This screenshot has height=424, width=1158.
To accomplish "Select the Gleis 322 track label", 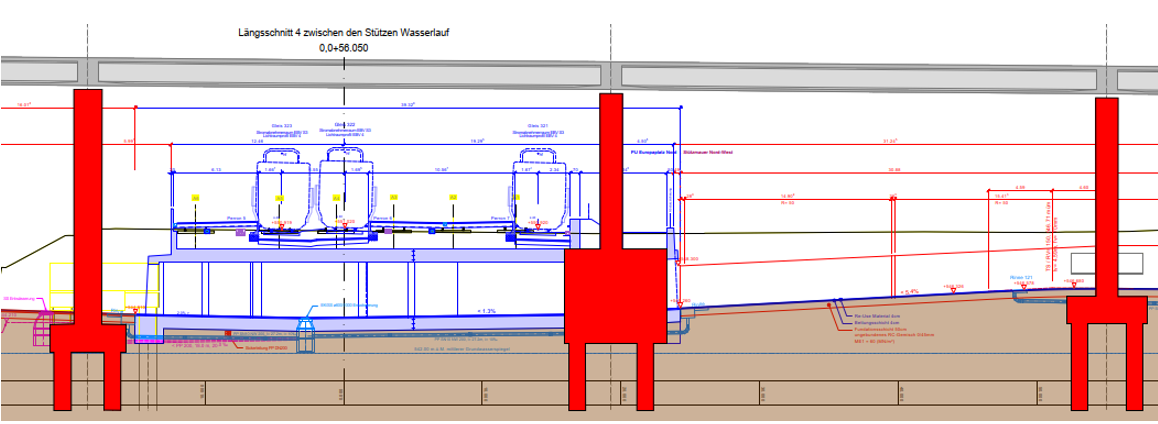I will pos(343,125).
